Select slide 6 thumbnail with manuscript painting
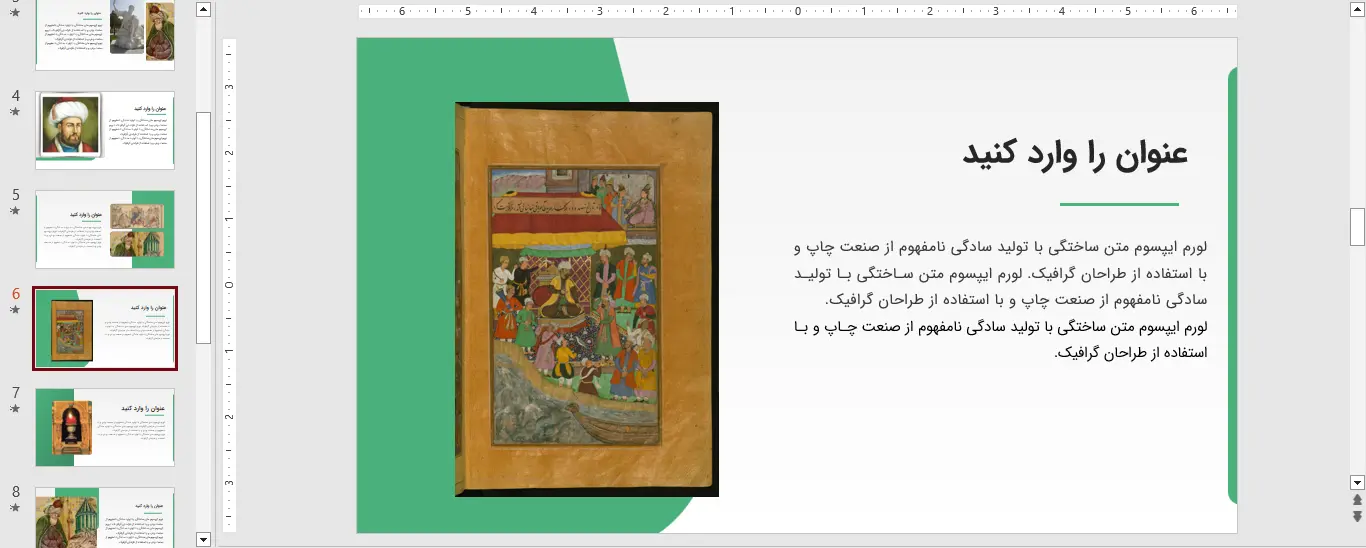The width and height of the screenshot is (1366, 548). (x=105, y=329)
